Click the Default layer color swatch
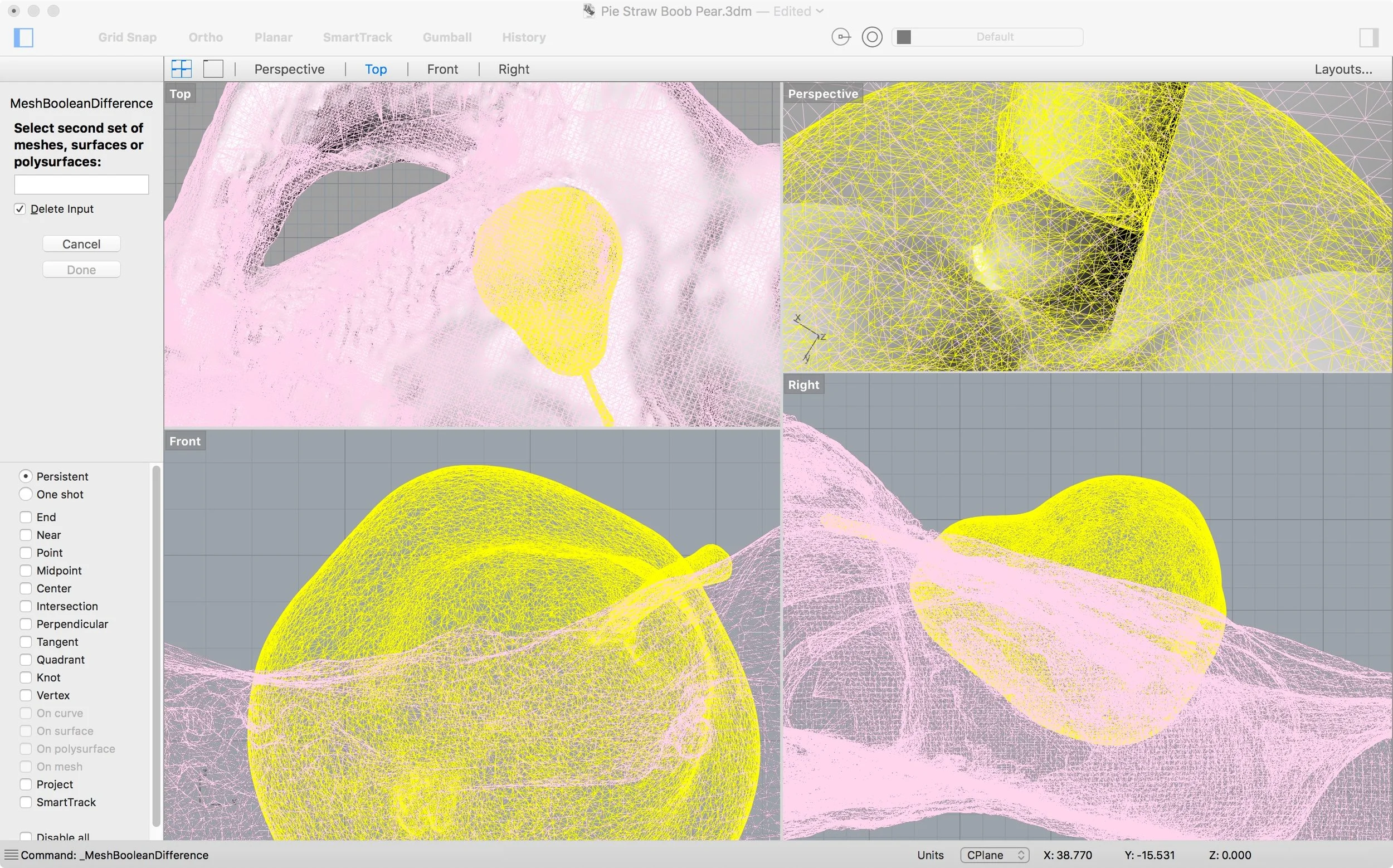 (x=904, y=37)
